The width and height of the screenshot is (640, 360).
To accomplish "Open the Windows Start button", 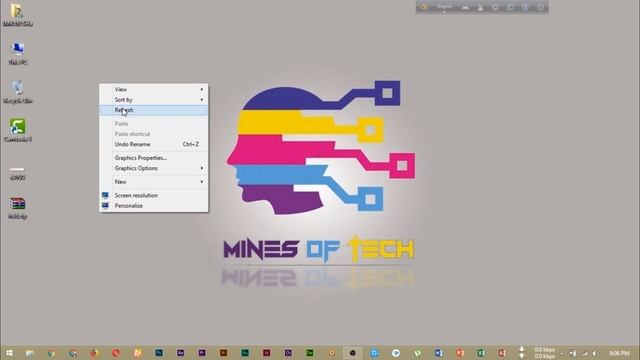I will (9, 353).
